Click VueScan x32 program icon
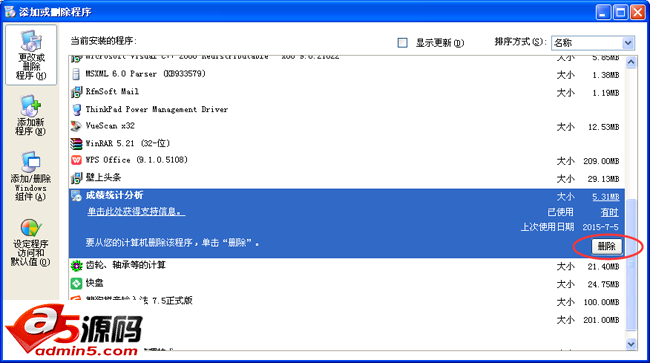Image resolution: width=650 pixels, height=363 pixels. point(76,126)
